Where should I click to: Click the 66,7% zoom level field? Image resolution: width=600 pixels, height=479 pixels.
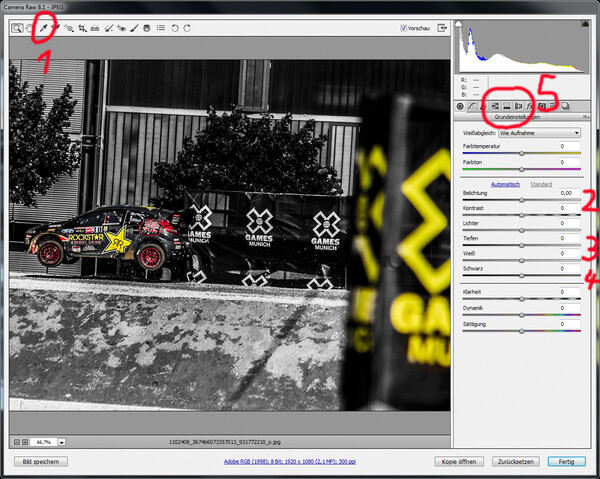point(44,442)
